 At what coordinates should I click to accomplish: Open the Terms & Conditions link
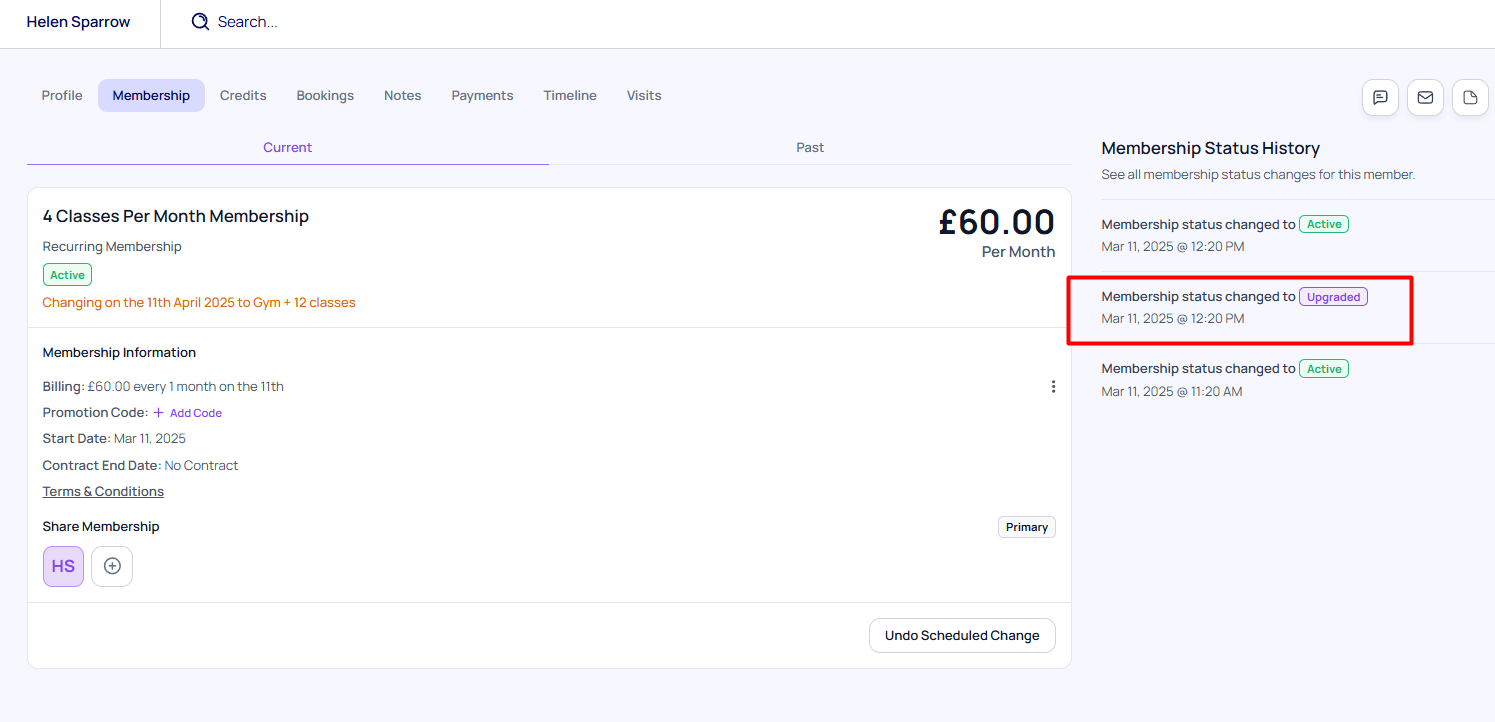103,491
